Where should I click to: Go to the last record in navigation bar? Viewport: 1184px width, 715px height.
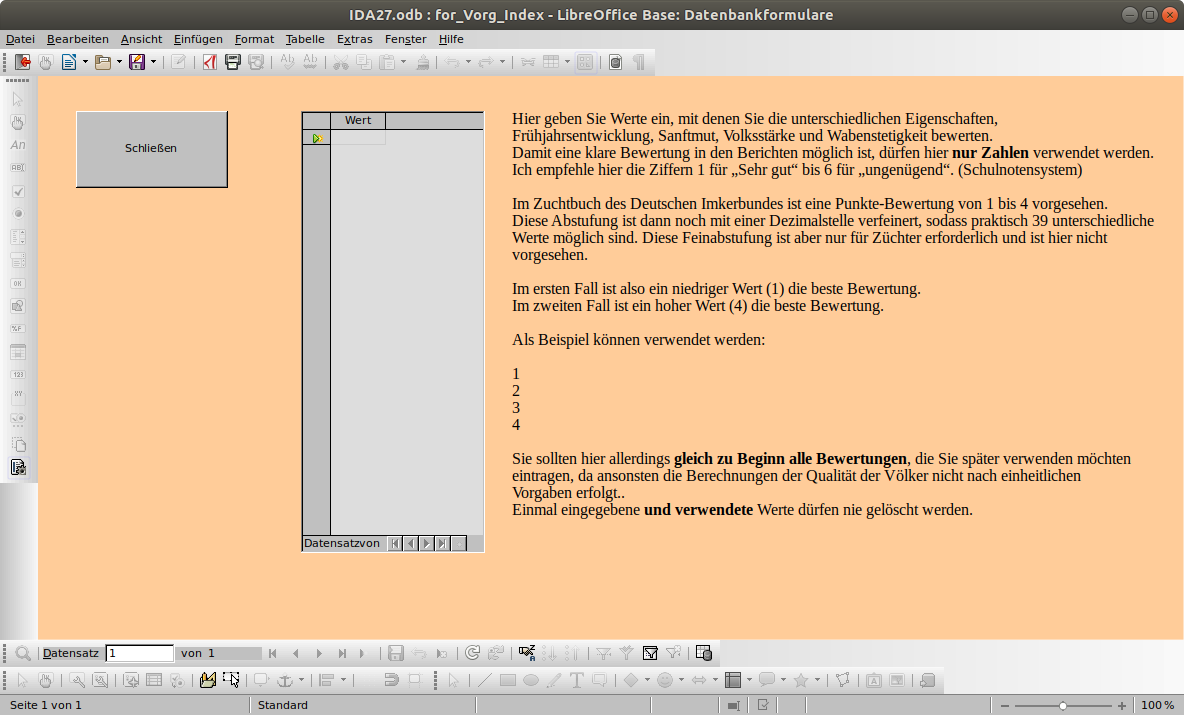click(342, 653)
